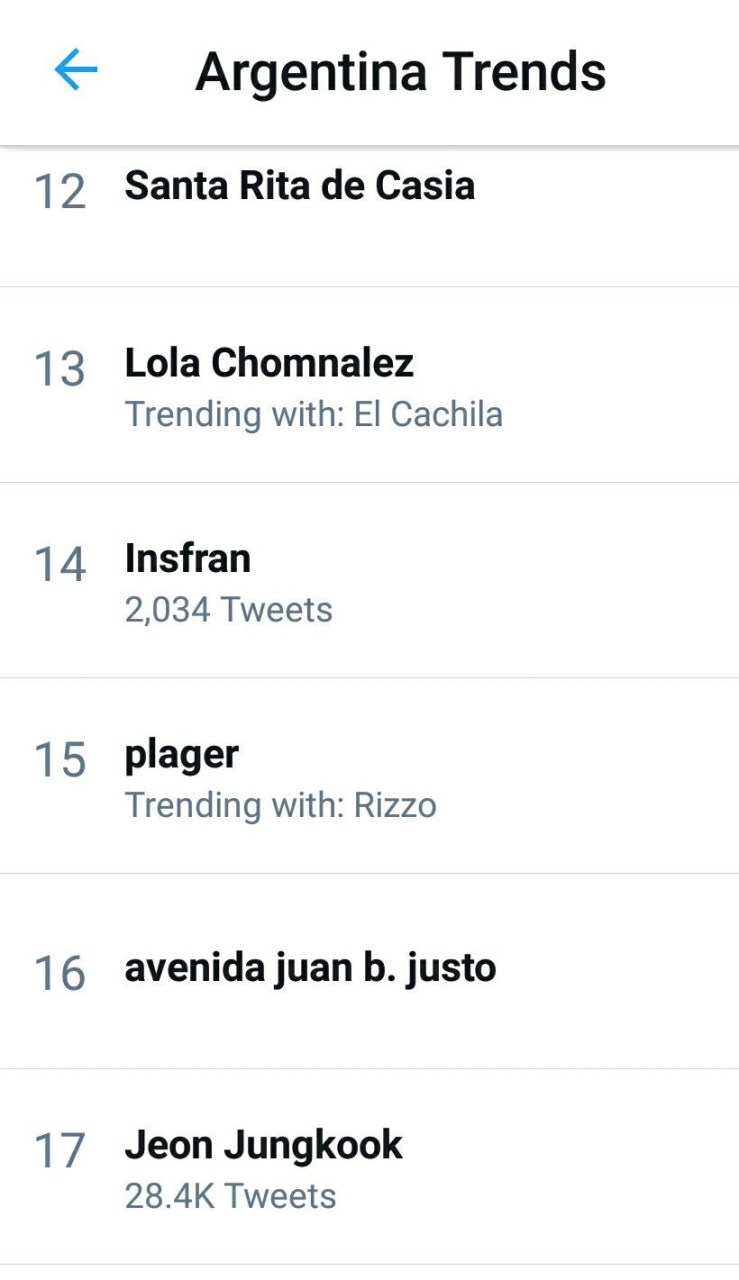Open the Jeon Jungkook trend

click(263, 1145)
